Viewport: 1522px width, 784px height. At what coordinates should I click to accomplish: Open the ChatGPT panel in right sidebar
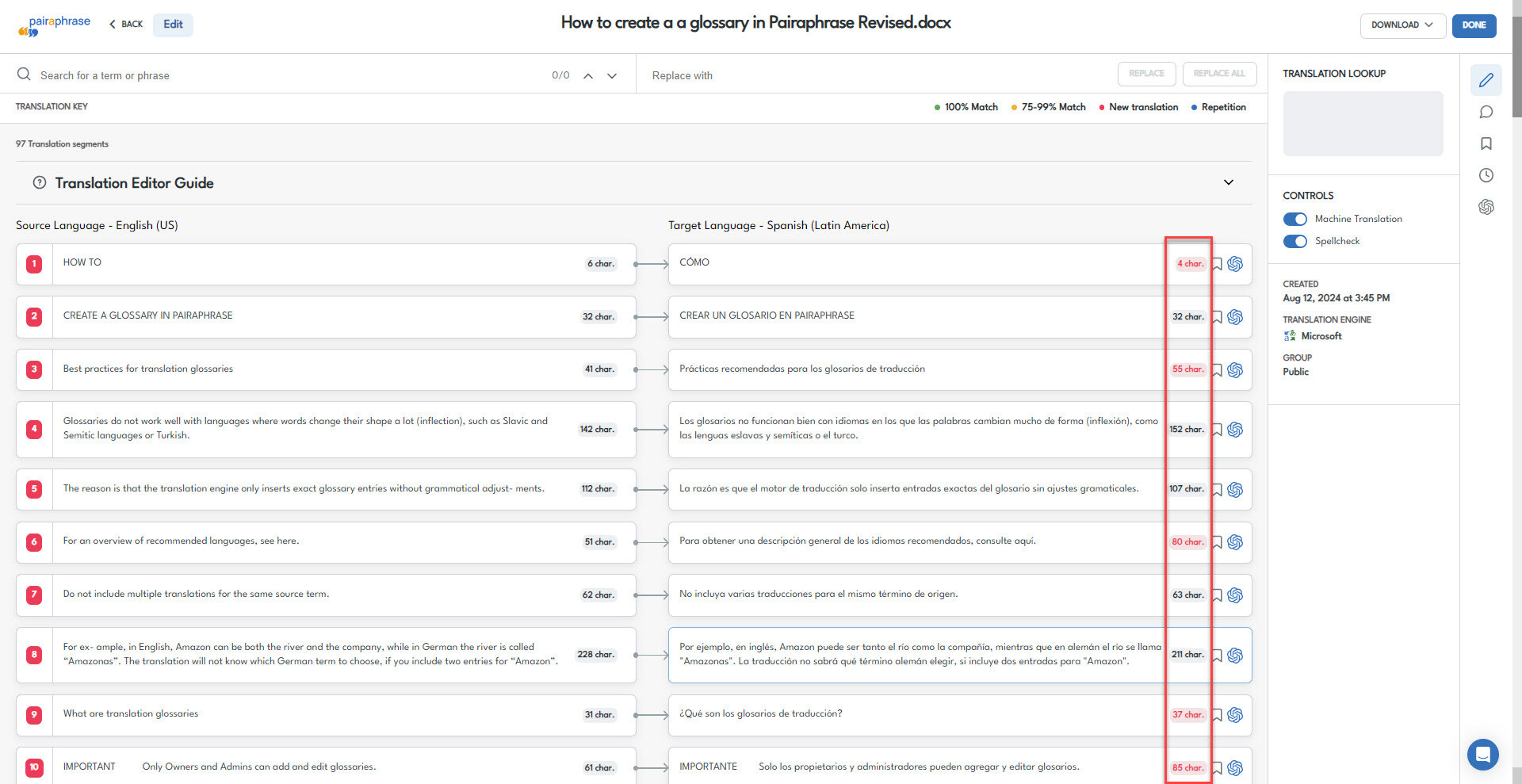pyautogui.click(x=1486, y=207)
